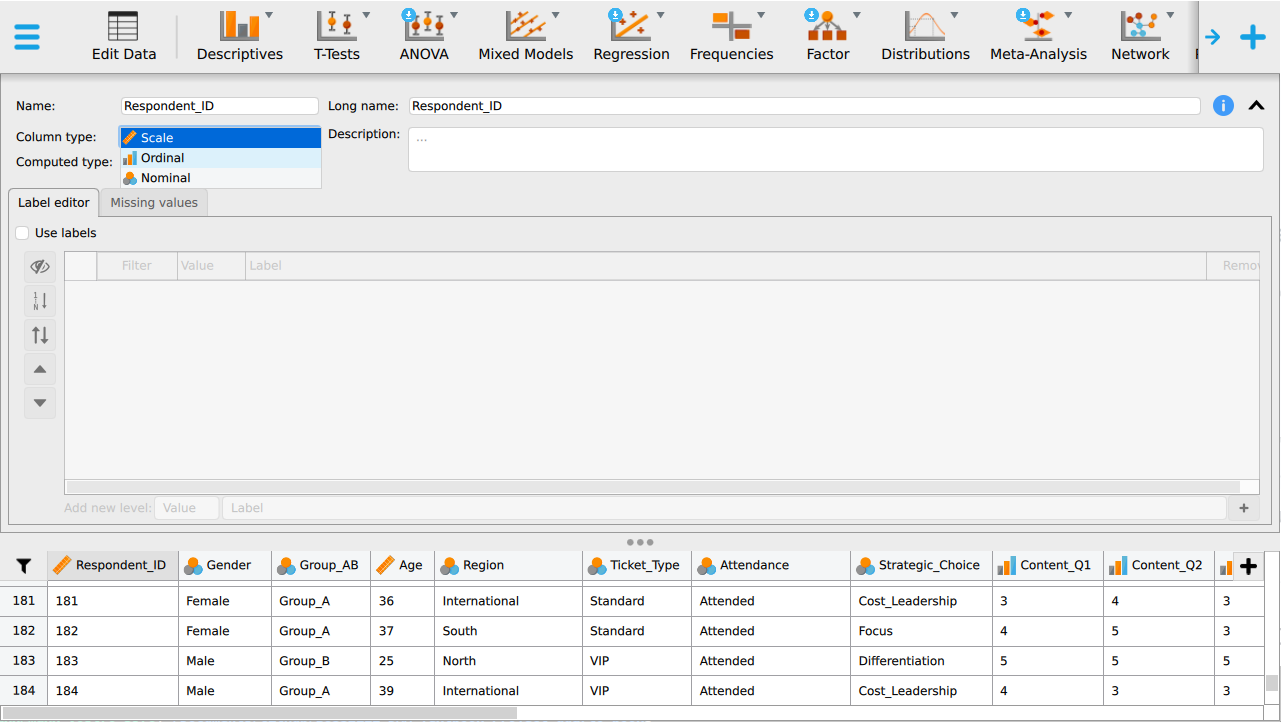Open the Distributions module
The width and height of the screenshot is (1281, 722).
pyautogui.click(x=925, y=37)
